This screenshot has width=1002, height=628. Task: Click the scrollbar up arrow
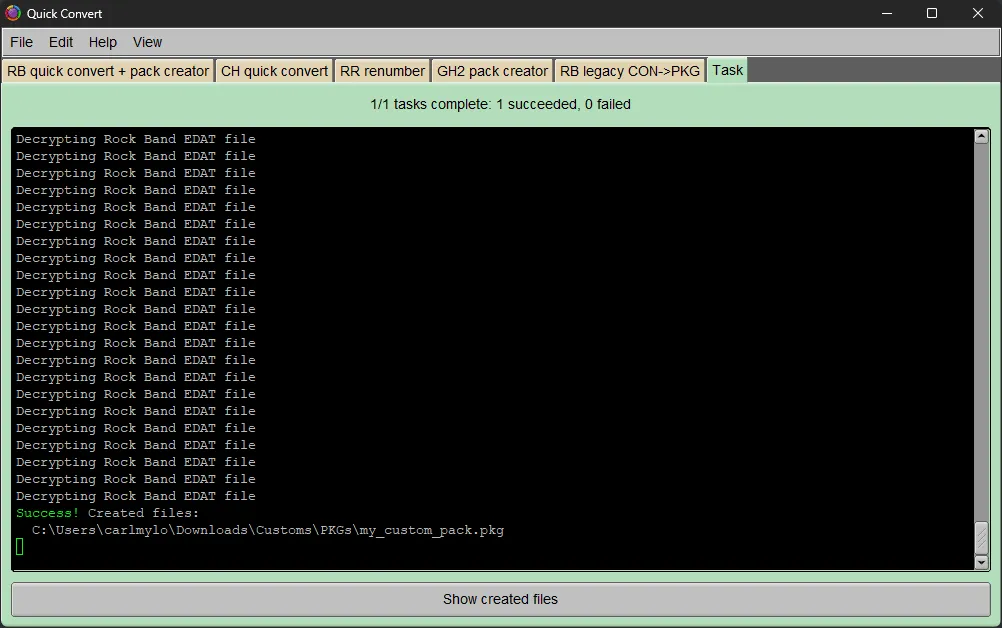click(x=981, y=134)
